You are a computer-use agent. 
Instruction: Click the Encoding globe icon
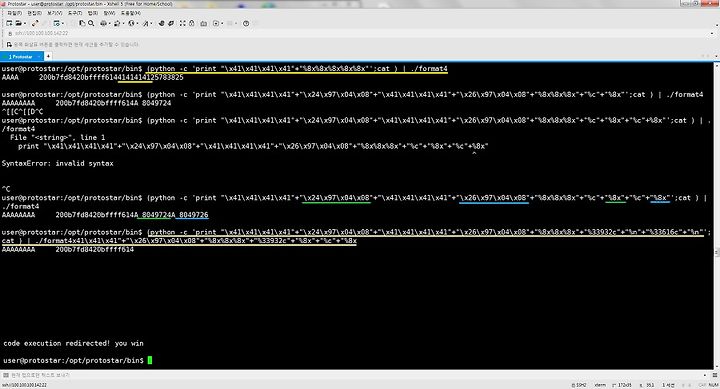(x=131, y=23)
